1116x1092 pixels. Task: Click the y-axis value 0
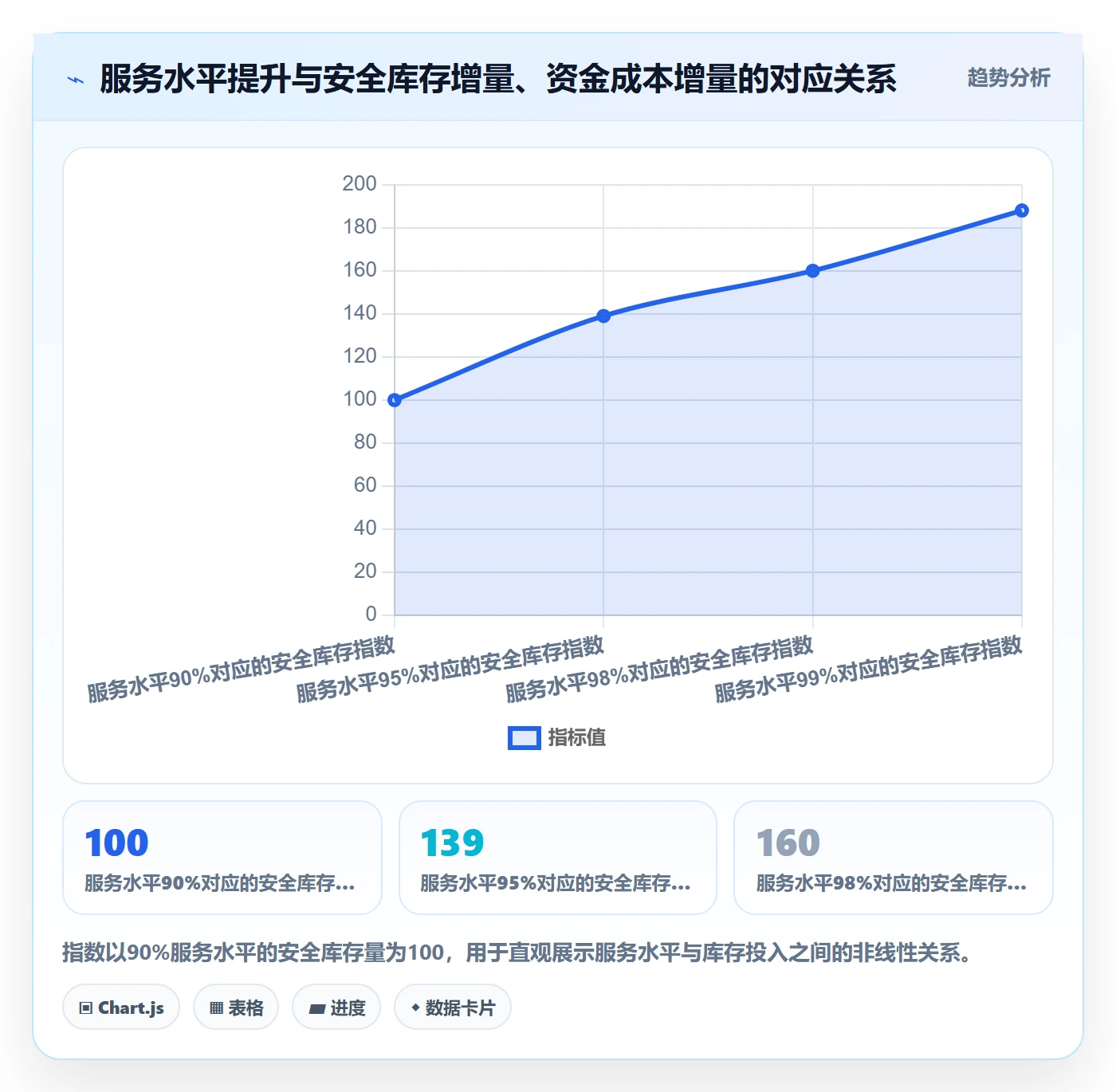tap(371, 615)
